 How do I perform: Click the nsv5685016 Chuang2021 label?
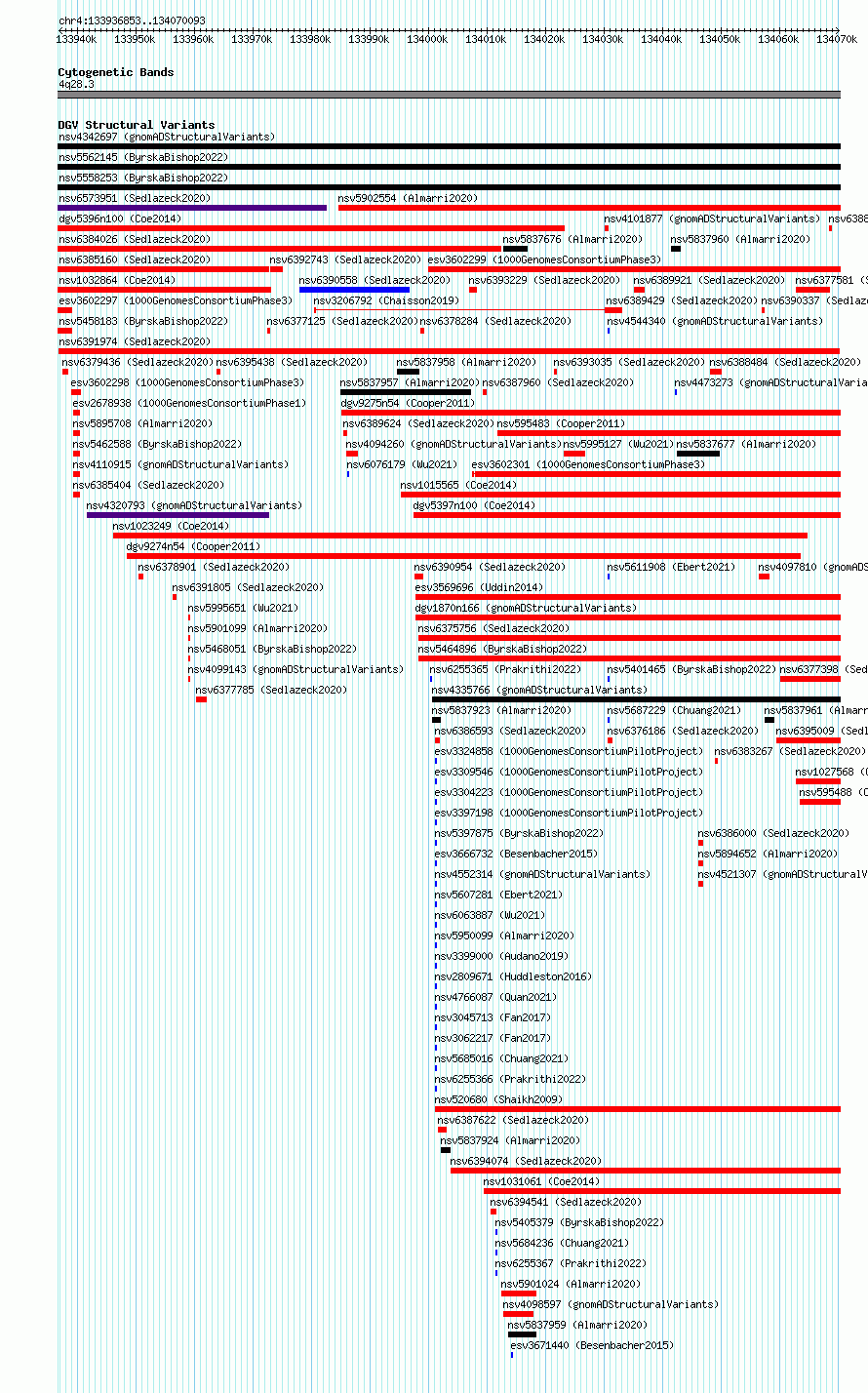[x=501, y=1058]
